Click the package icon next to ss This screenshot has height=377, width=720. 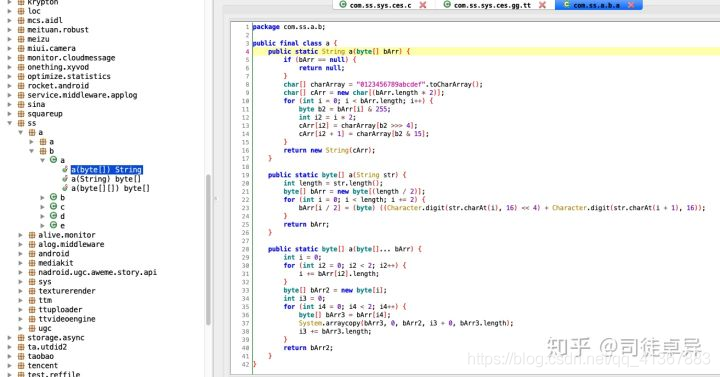[x=21, y=123]
